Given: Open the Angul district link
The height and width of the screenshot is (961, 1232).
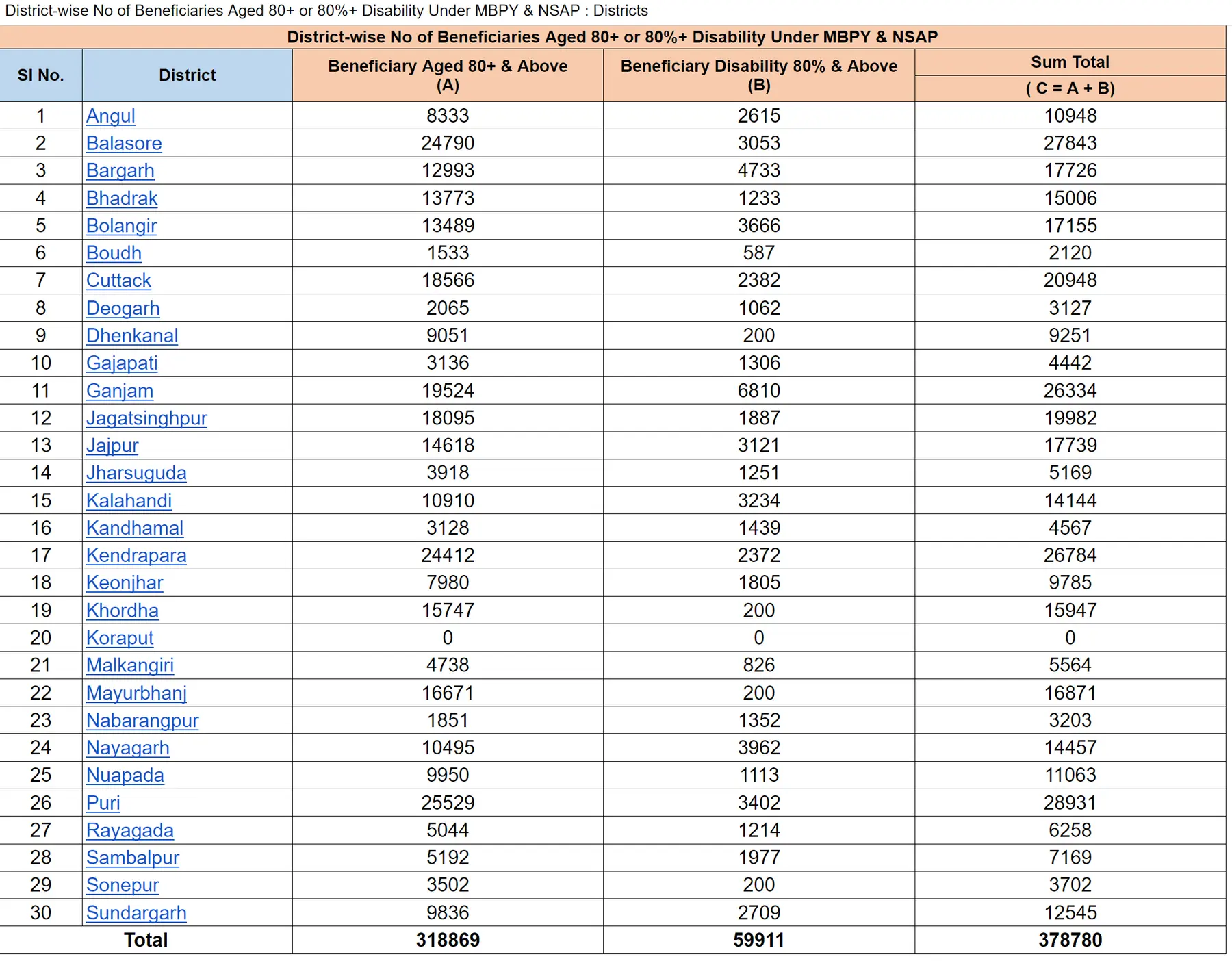Looking at the screenshot, I should [110, 116].
